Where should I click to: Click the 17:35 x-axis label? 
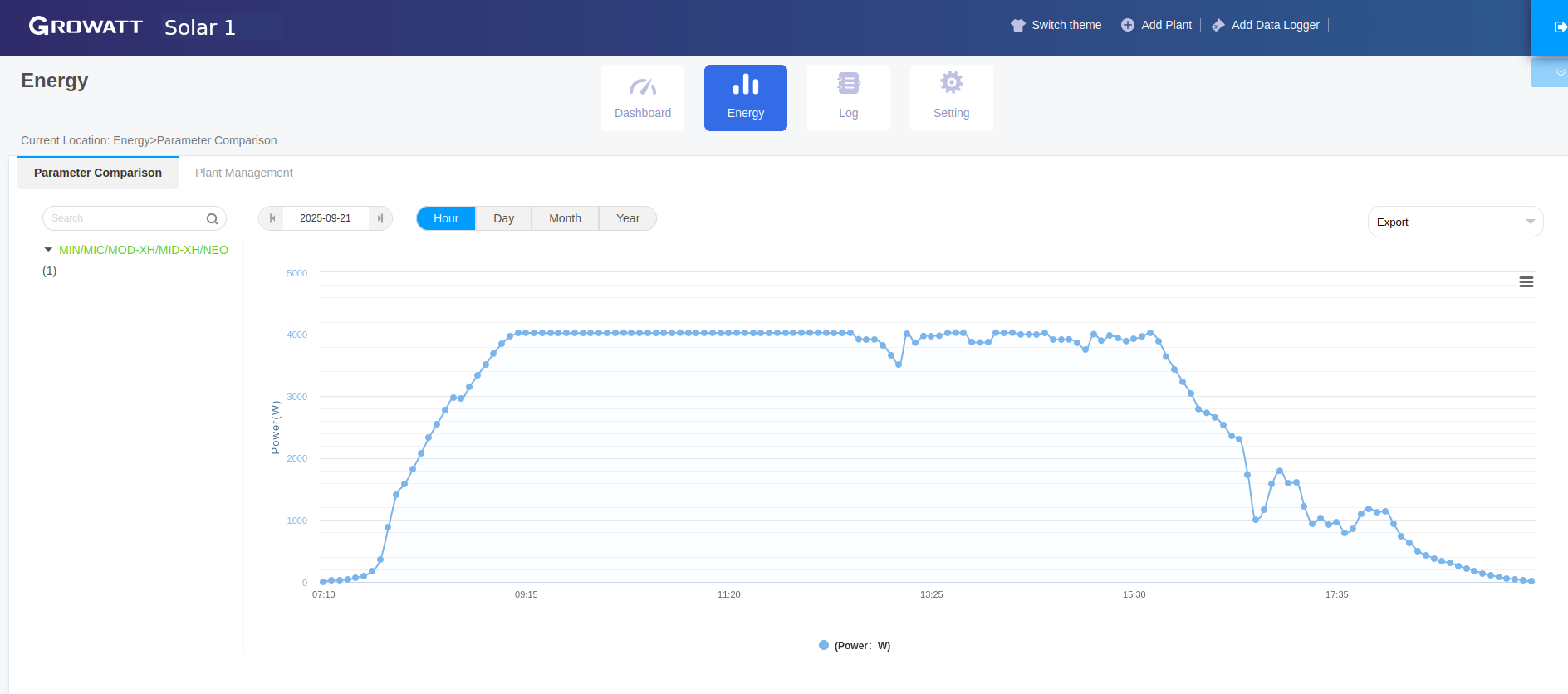tap(1337, 594)
